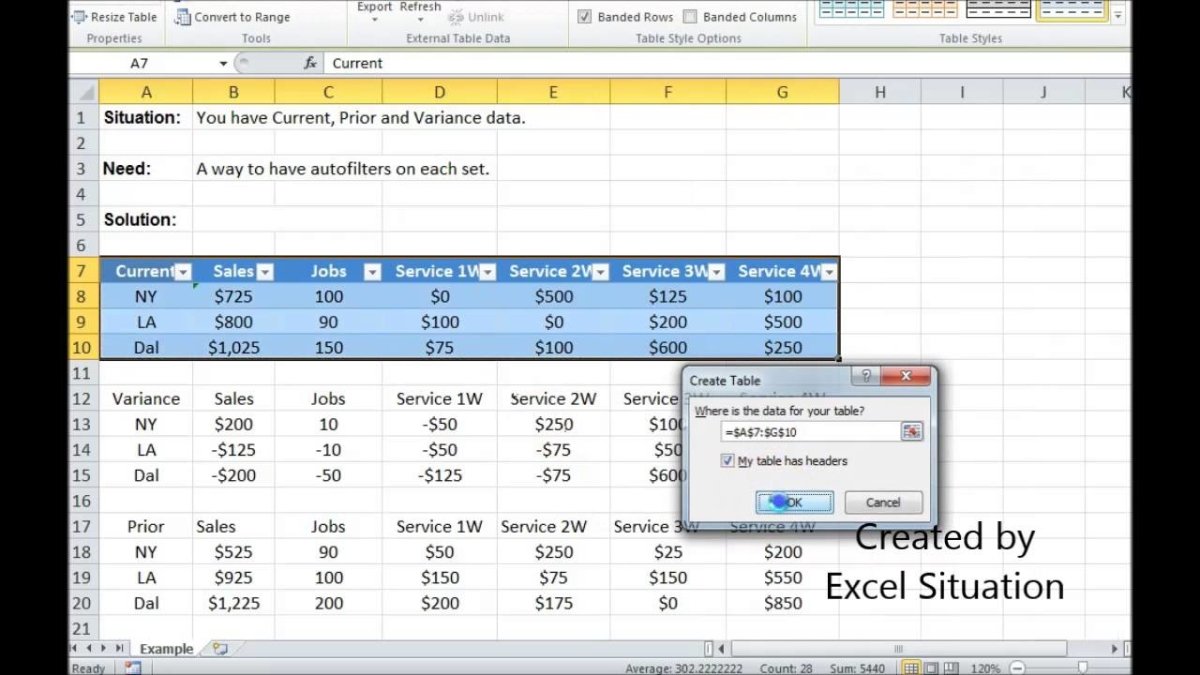This screenshot has height=675, width=1200.
Task: Open the Sales column filter dropdown
Action: [x=265, y=272]
